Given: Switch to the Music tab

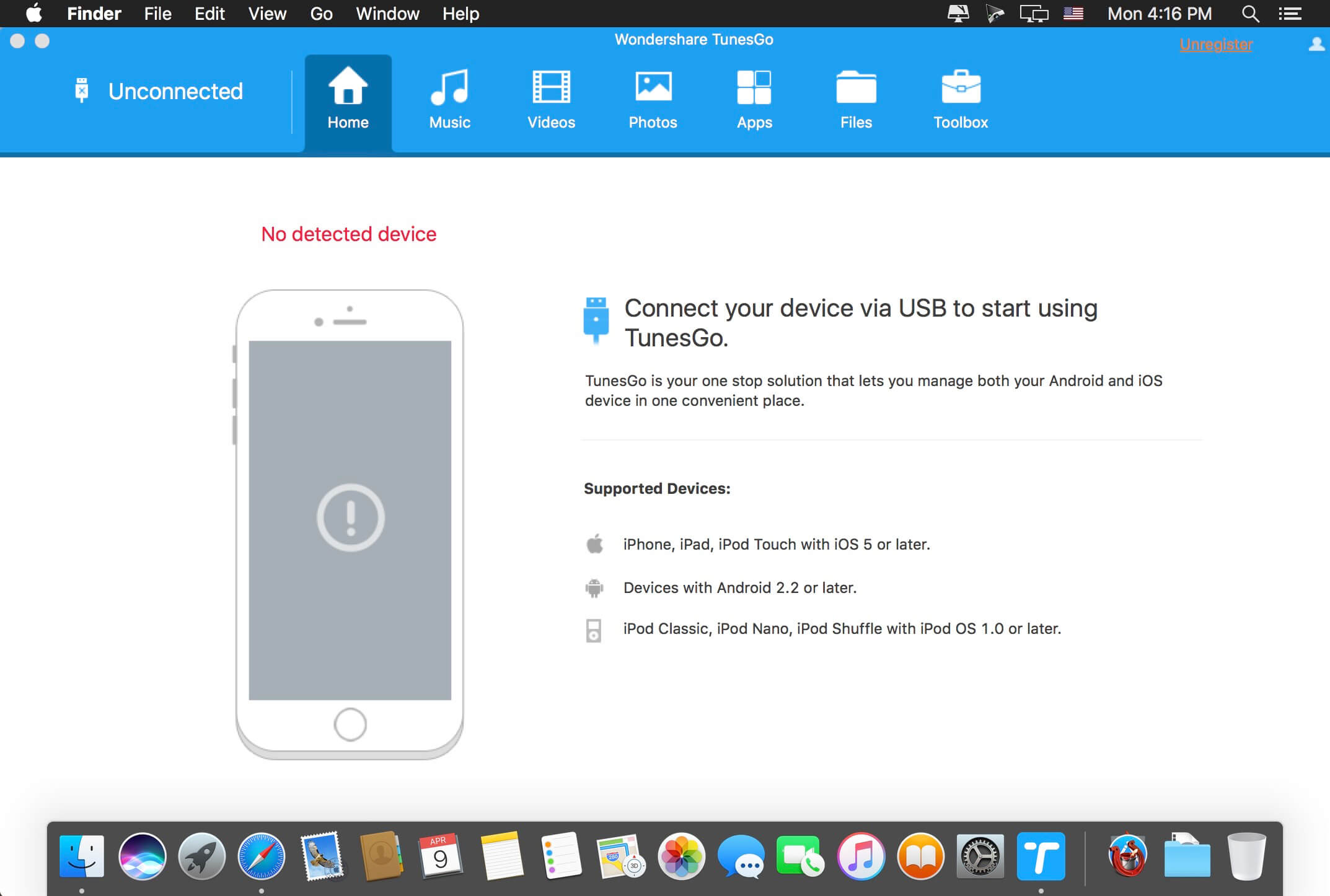Looking at the screenshot, I should point(450,99).
